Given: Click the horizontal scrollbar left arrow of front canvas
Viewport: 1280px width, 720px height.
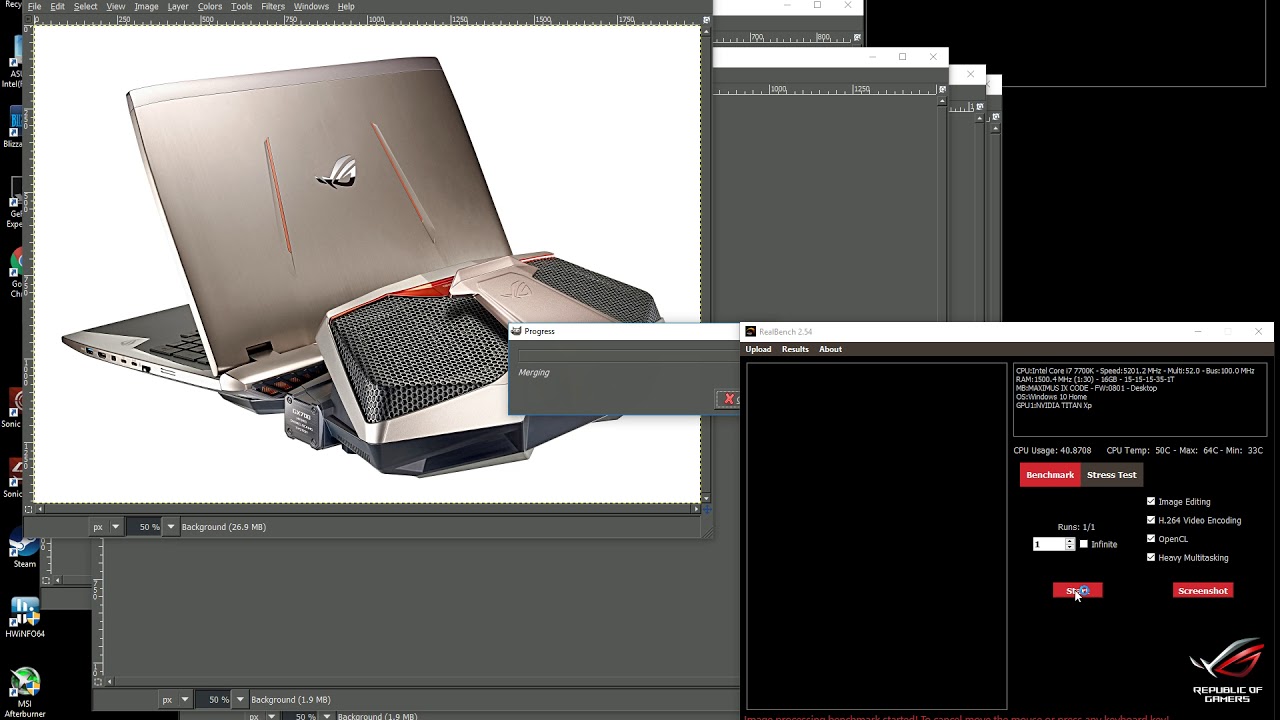Looking at the screenshot, I should [x=39, y=509].
